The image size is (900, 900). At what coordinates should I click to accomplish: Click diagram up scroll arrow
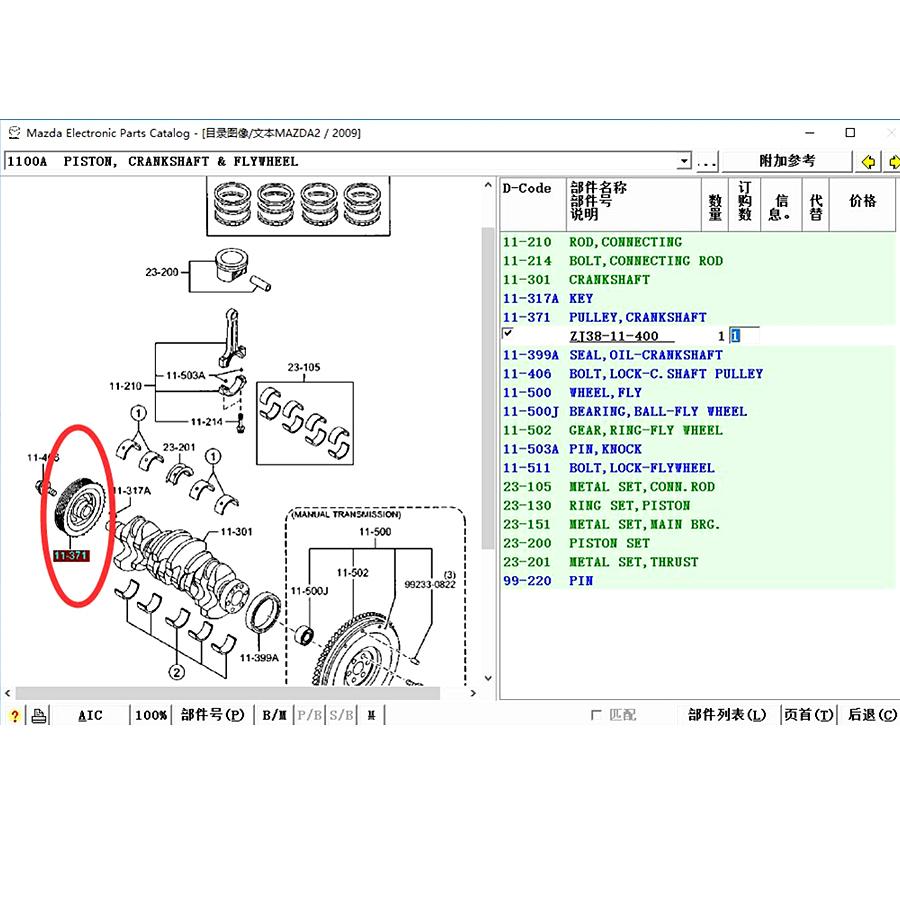pos(488,185)
